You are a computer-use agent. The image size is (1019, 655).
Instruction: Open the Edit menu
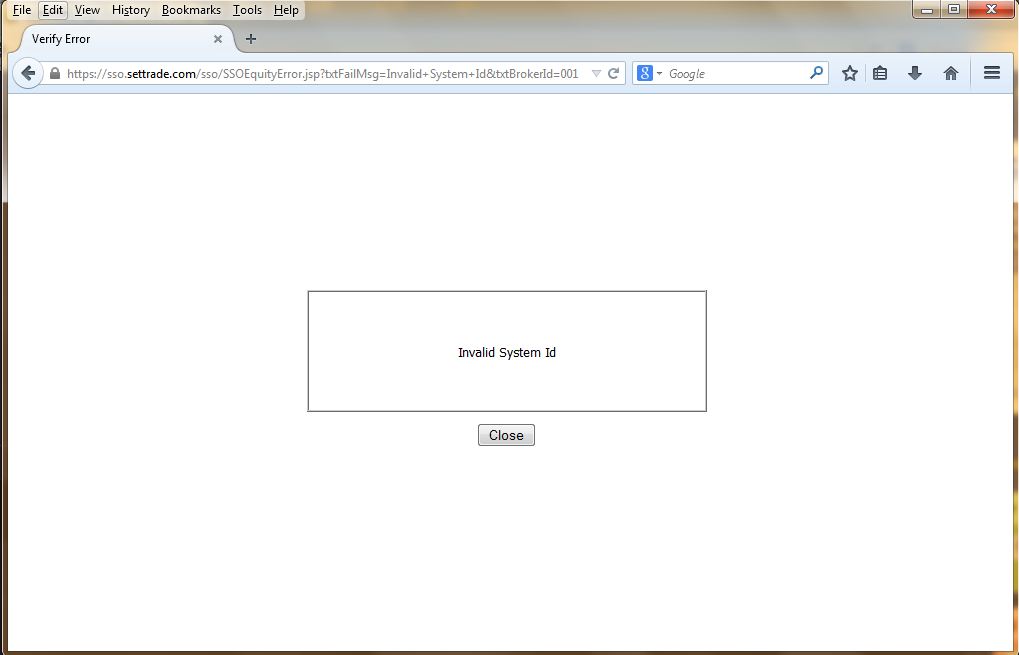coord(53,10)
